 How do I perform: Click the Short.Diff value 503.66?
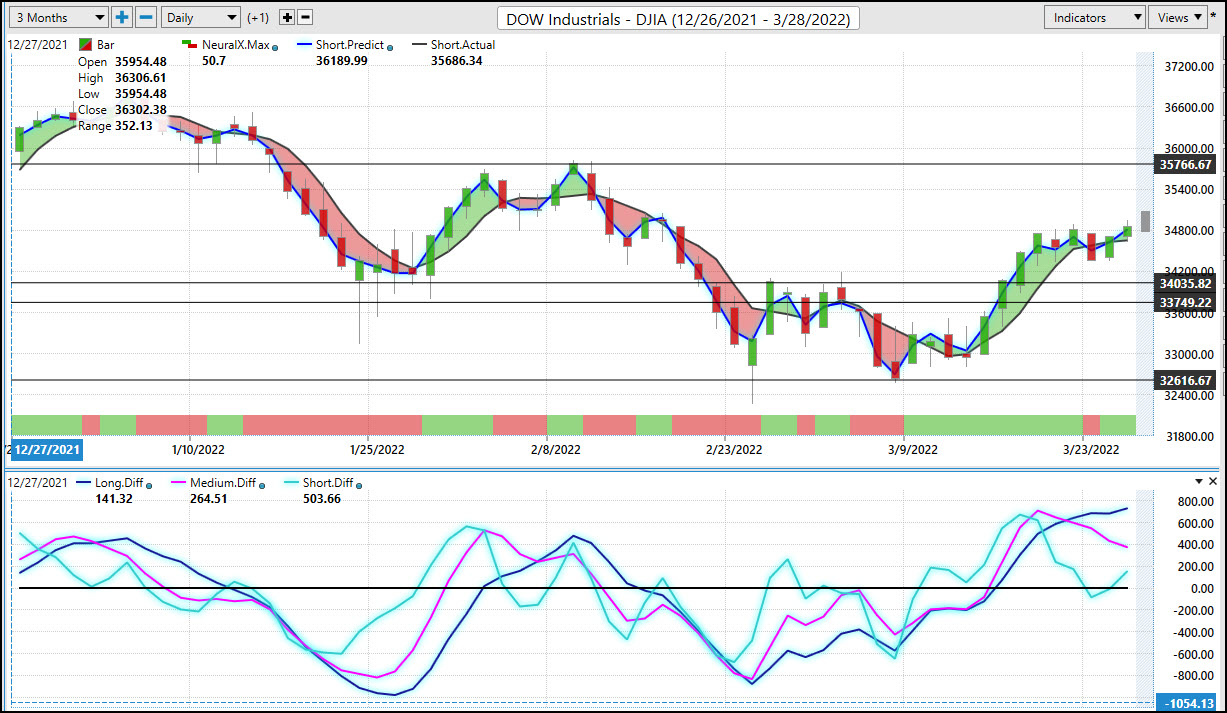320,498
